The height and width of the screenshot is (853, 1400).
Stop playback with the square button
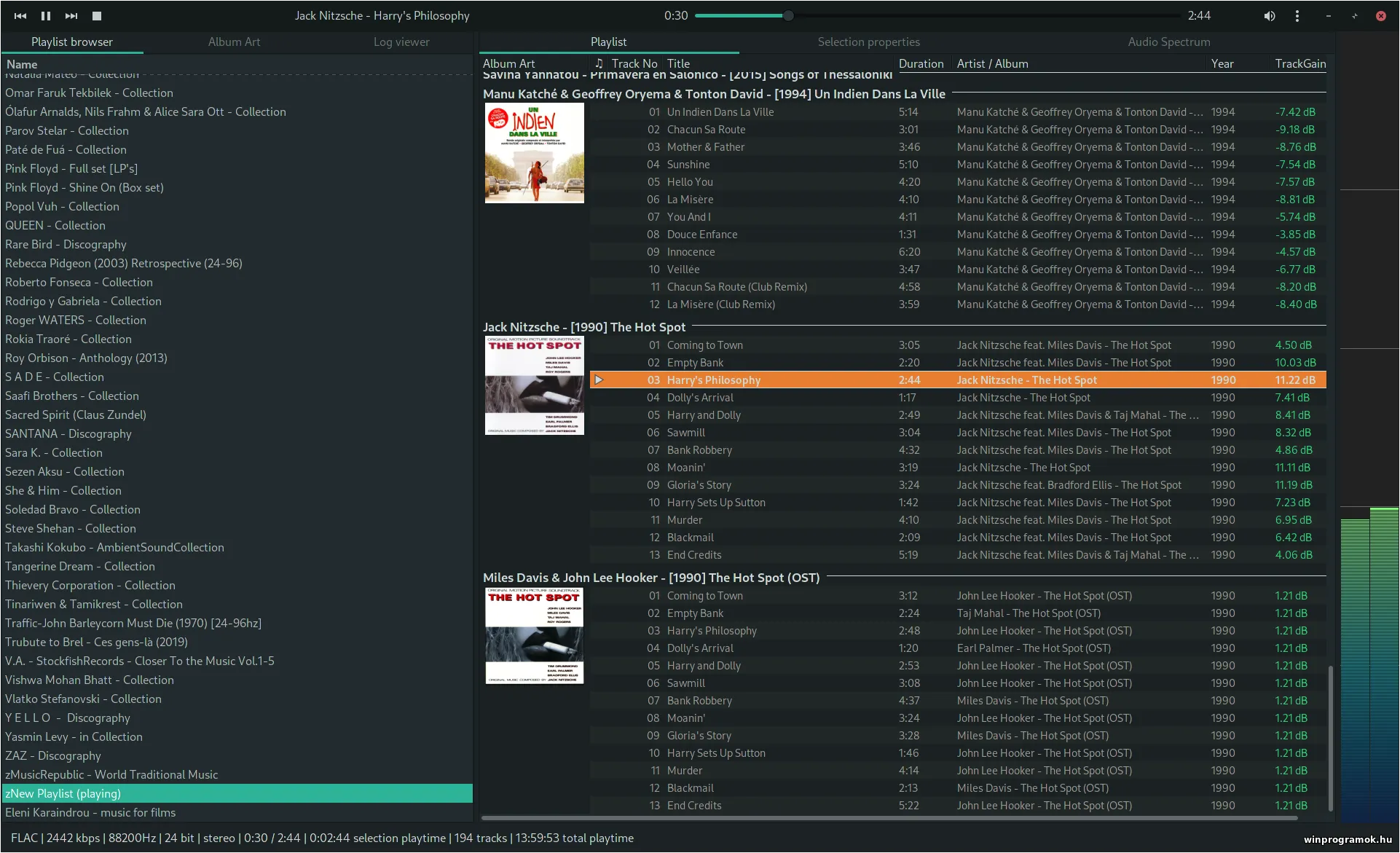(x=97, y=15)
